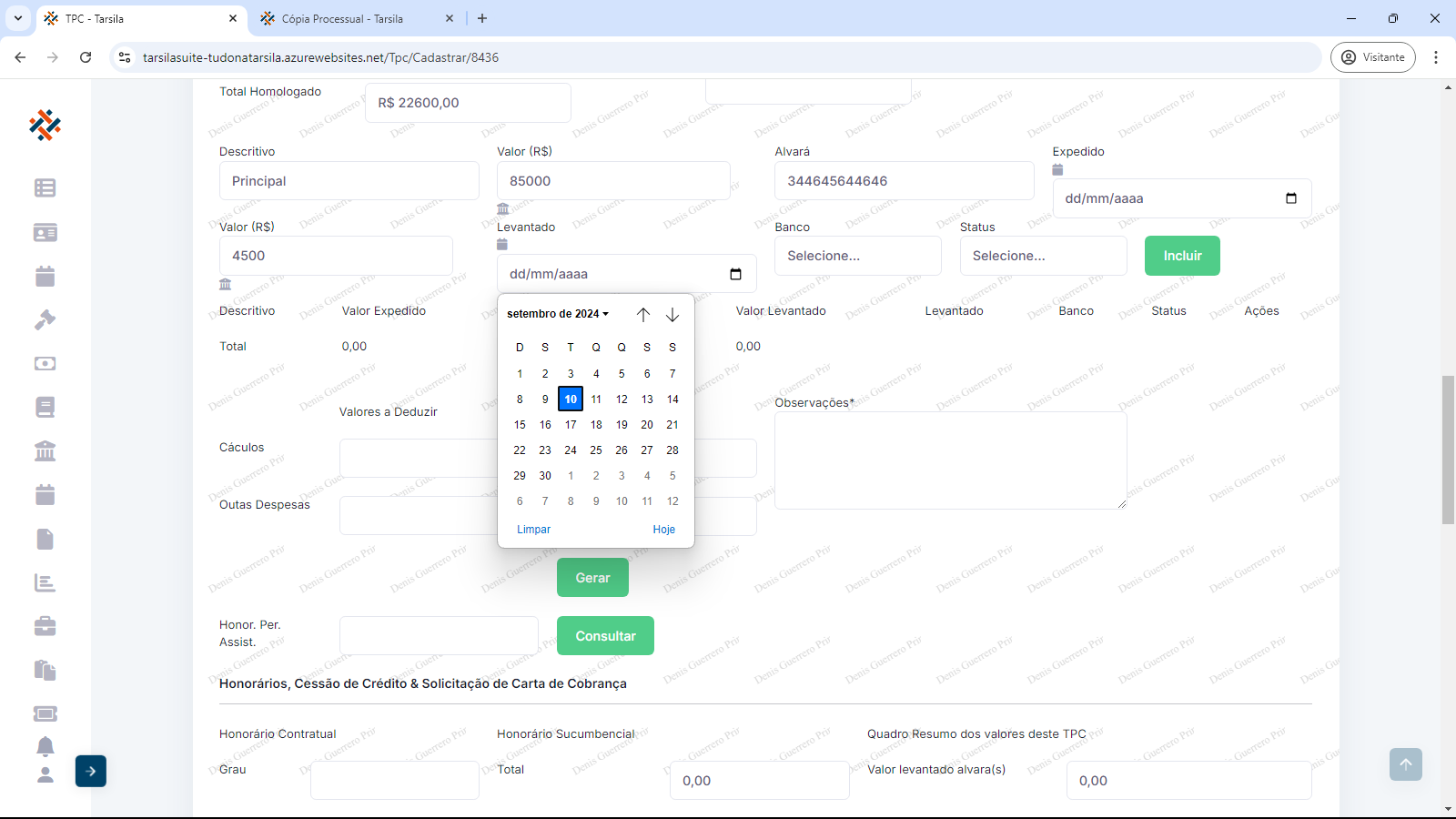Click the Observações text area
The width and height of the screenshot is (1456, 819).
pos(950,460)
